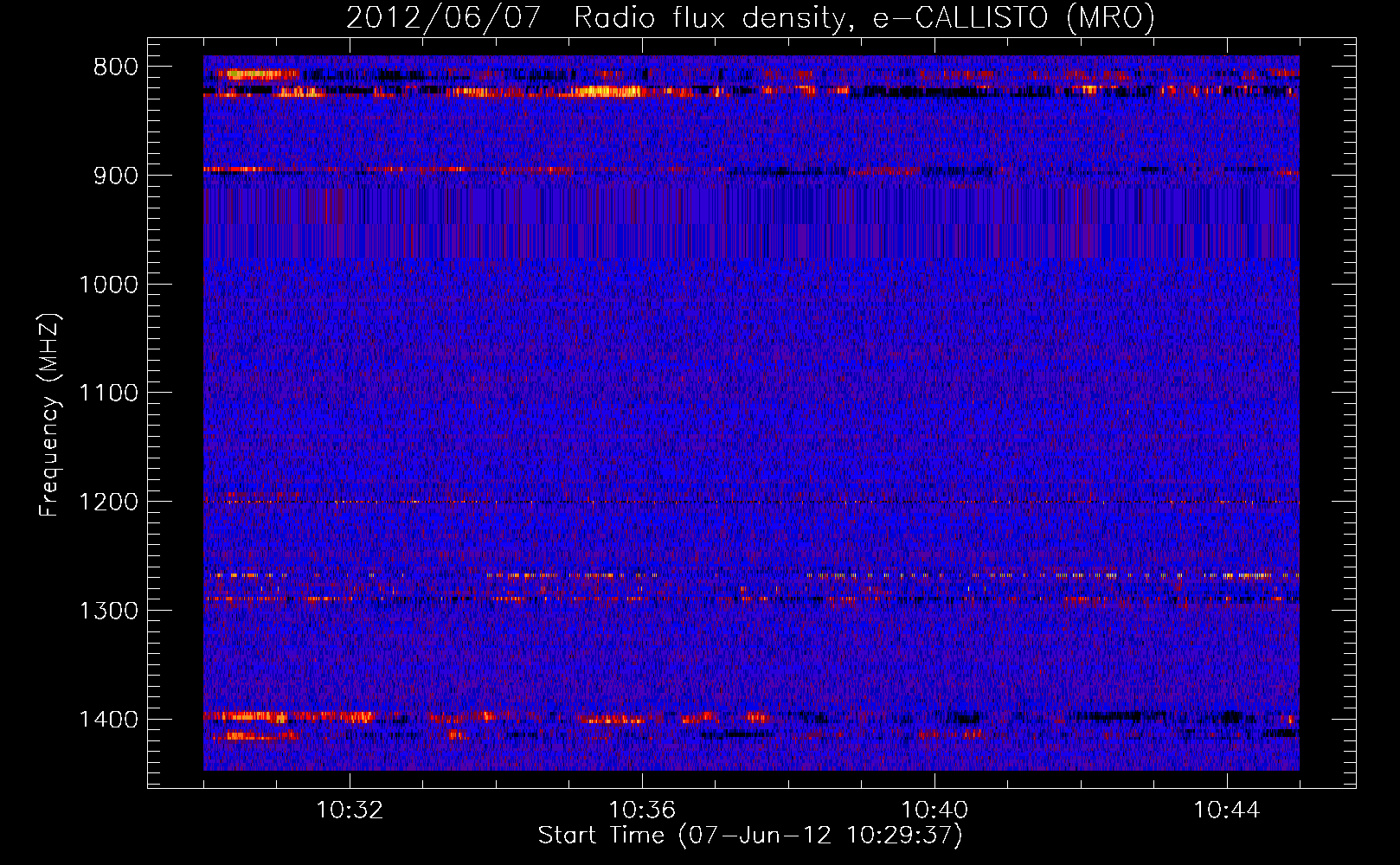The image size is (1400, 865).
Task: Select the 1100 frequency axis label
Action: (x=108, y=394)
